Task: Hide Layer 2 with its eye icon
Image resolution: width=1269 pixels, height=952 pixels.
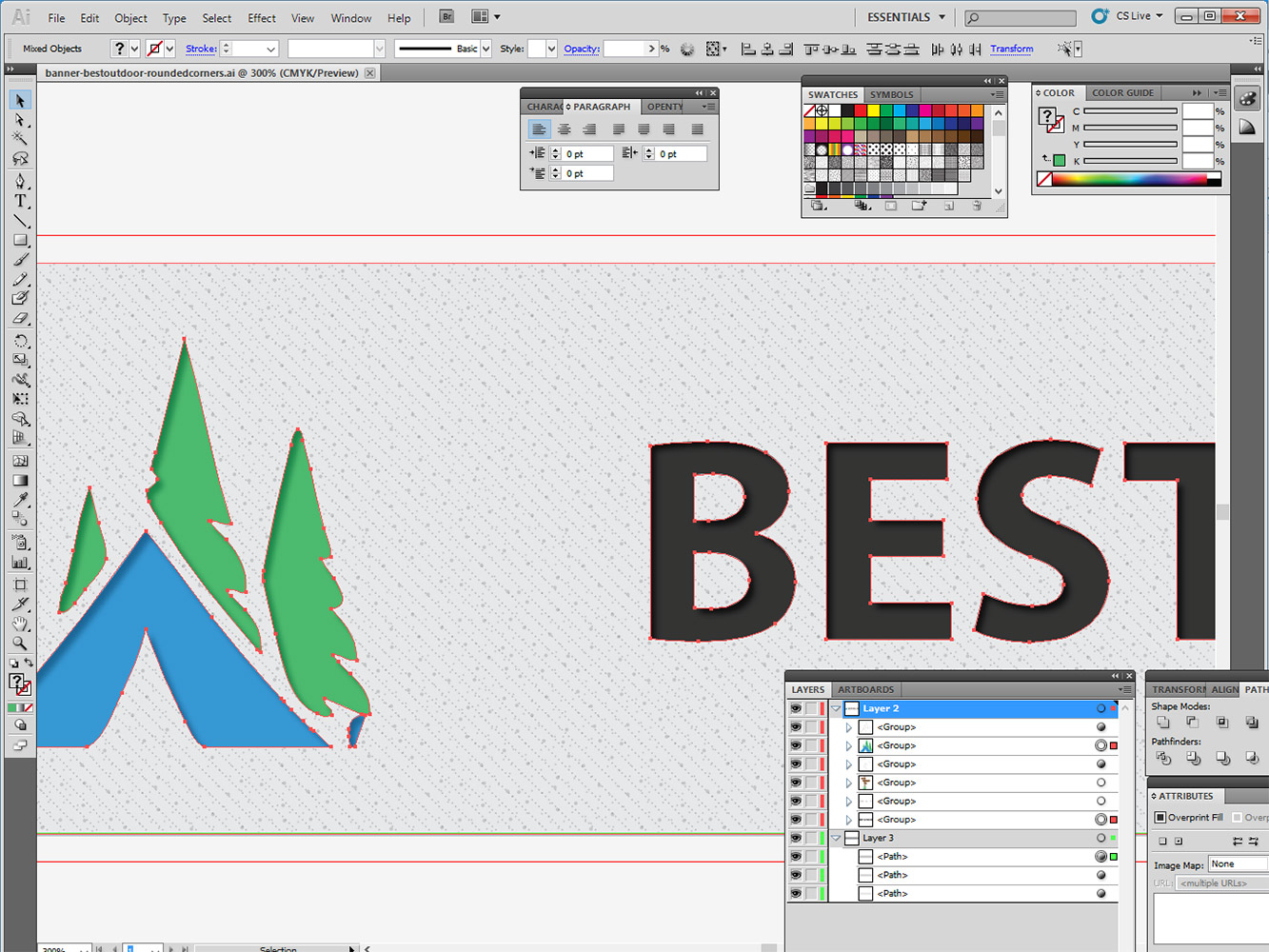Action: [x=795, y=708]
